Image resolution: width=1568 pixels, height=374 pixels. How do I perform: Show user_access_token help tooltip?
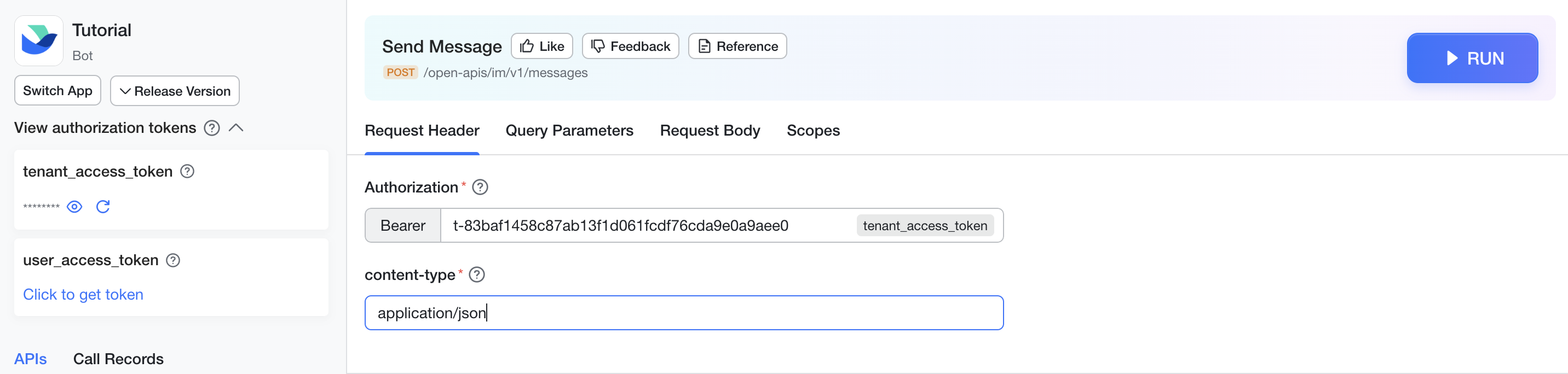click(173, 260)
